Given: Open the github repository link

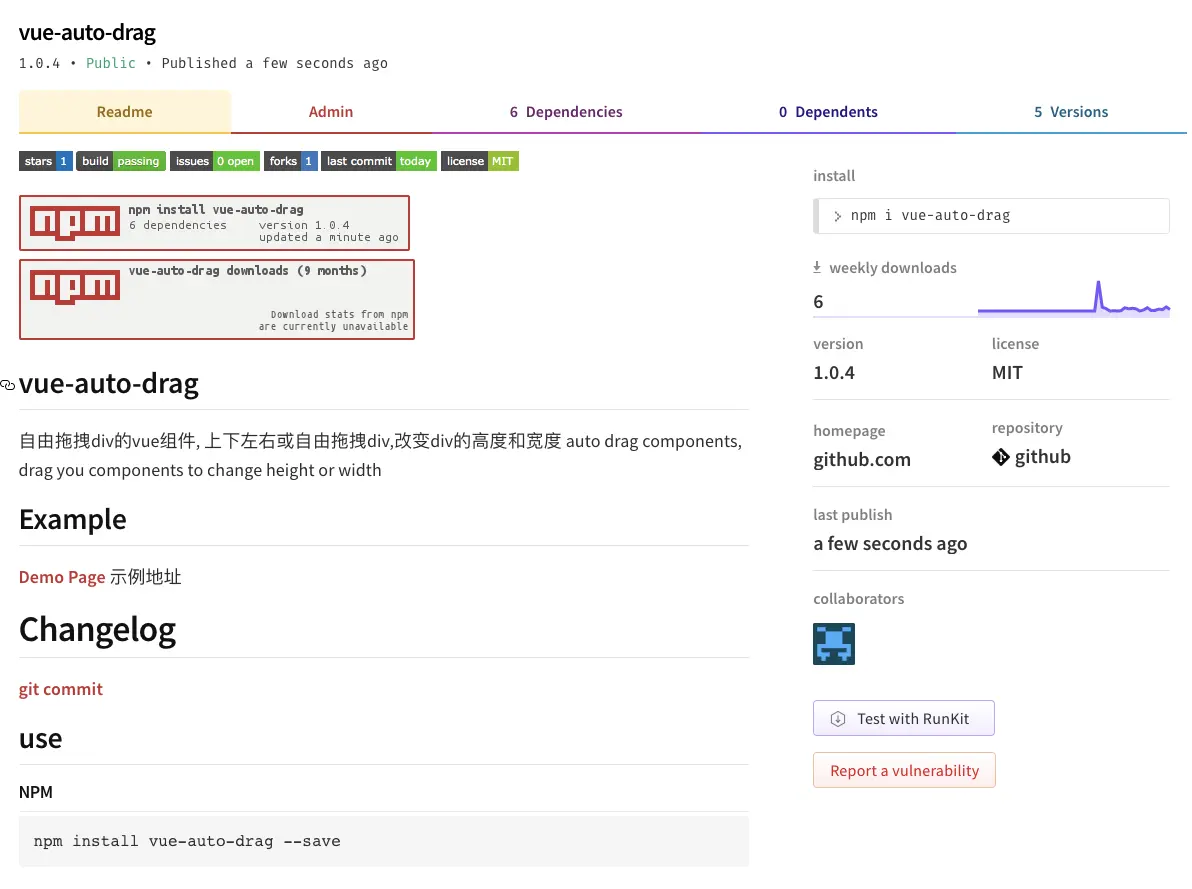Looking at the screenshot, I should pyautogui.click(x=1032, y=457).
